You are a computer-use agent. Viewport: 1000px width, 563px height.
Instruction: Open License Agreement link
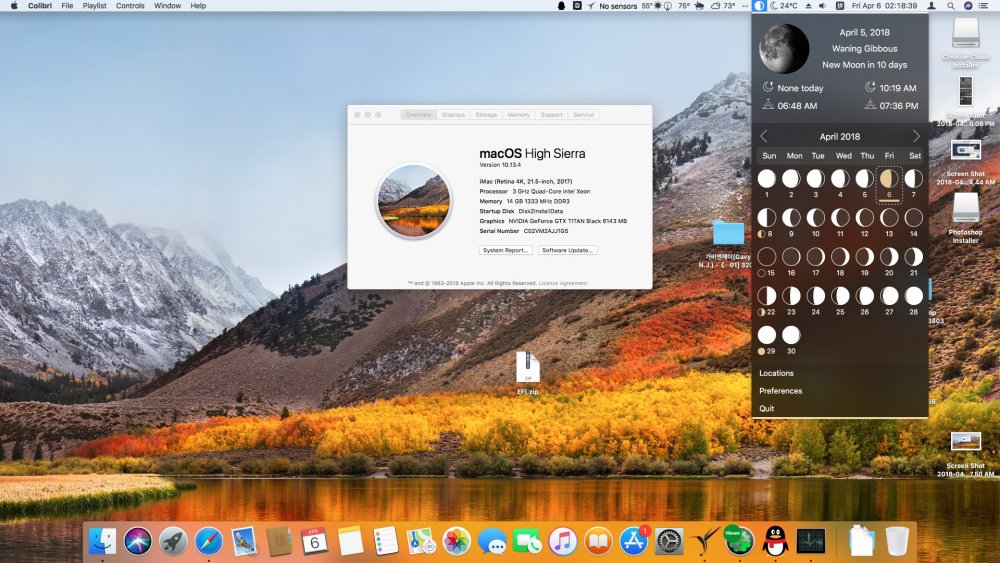[x=563, y=283]
